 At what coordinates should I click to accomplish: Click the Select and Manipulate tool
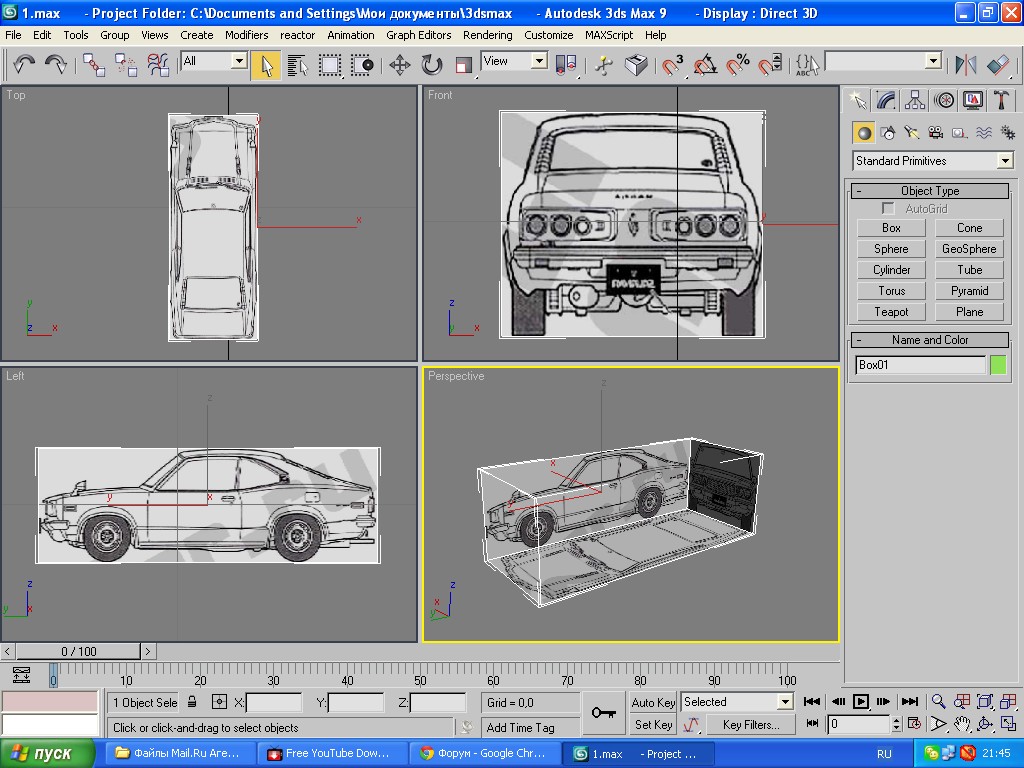(603, 65)
